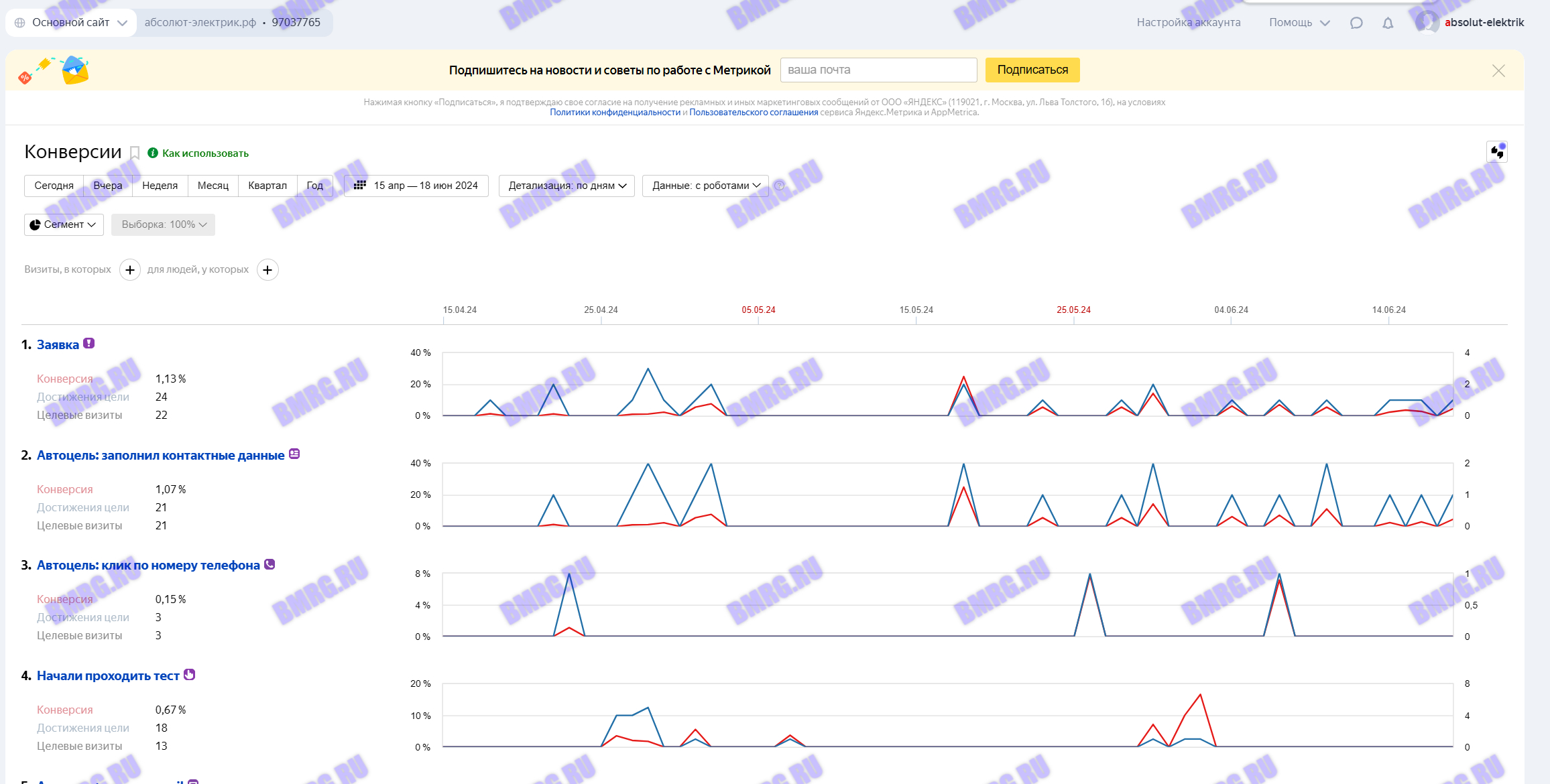1550x784 pixels.
Task: Switch to the Квартал period tab
Action: coord(267,186)
